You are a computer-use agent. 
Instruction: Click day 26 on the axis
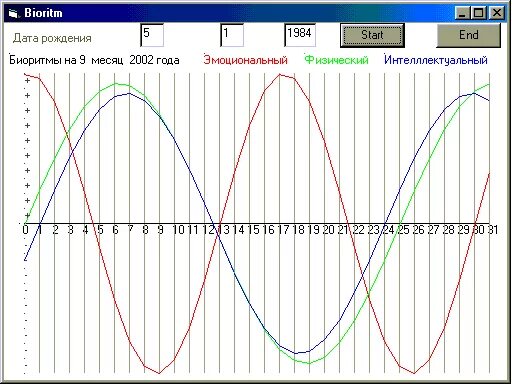(x=418, y=230)
